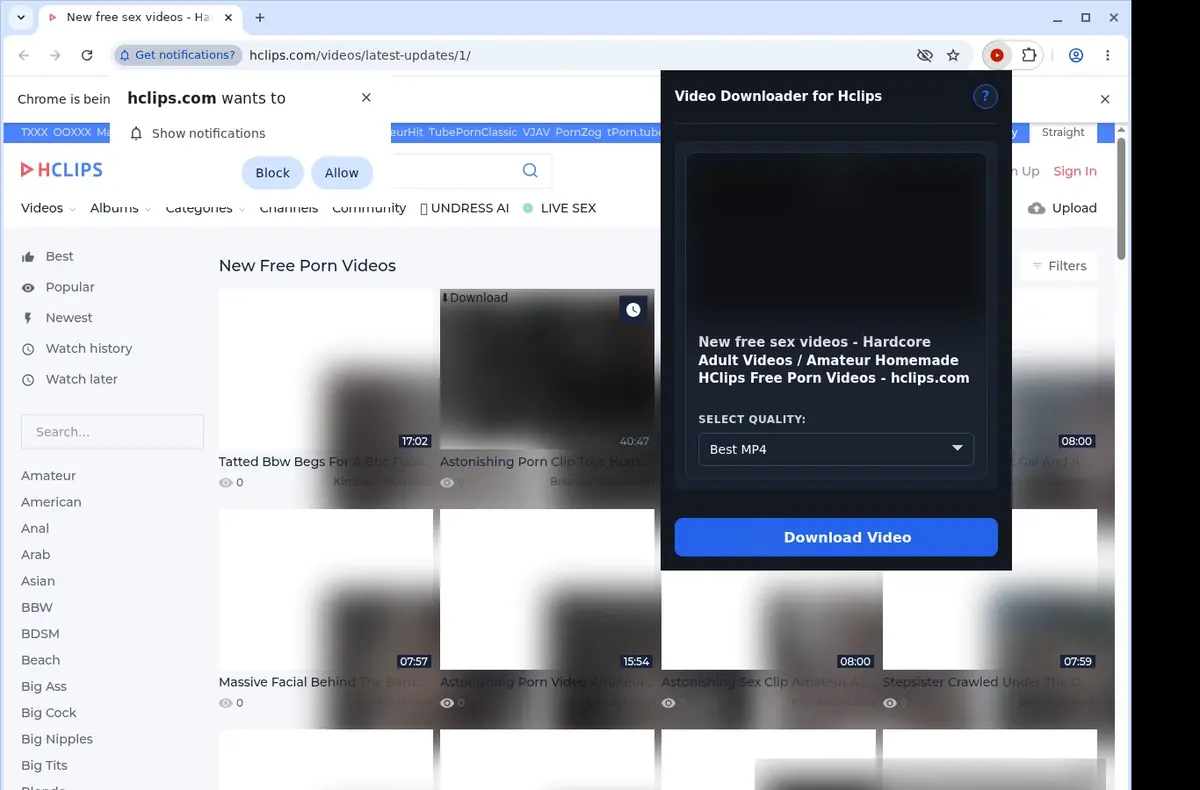Allow notifications from the site
Screen dimensions: 1200x790
pyautogui.click(x=341, y=173)
